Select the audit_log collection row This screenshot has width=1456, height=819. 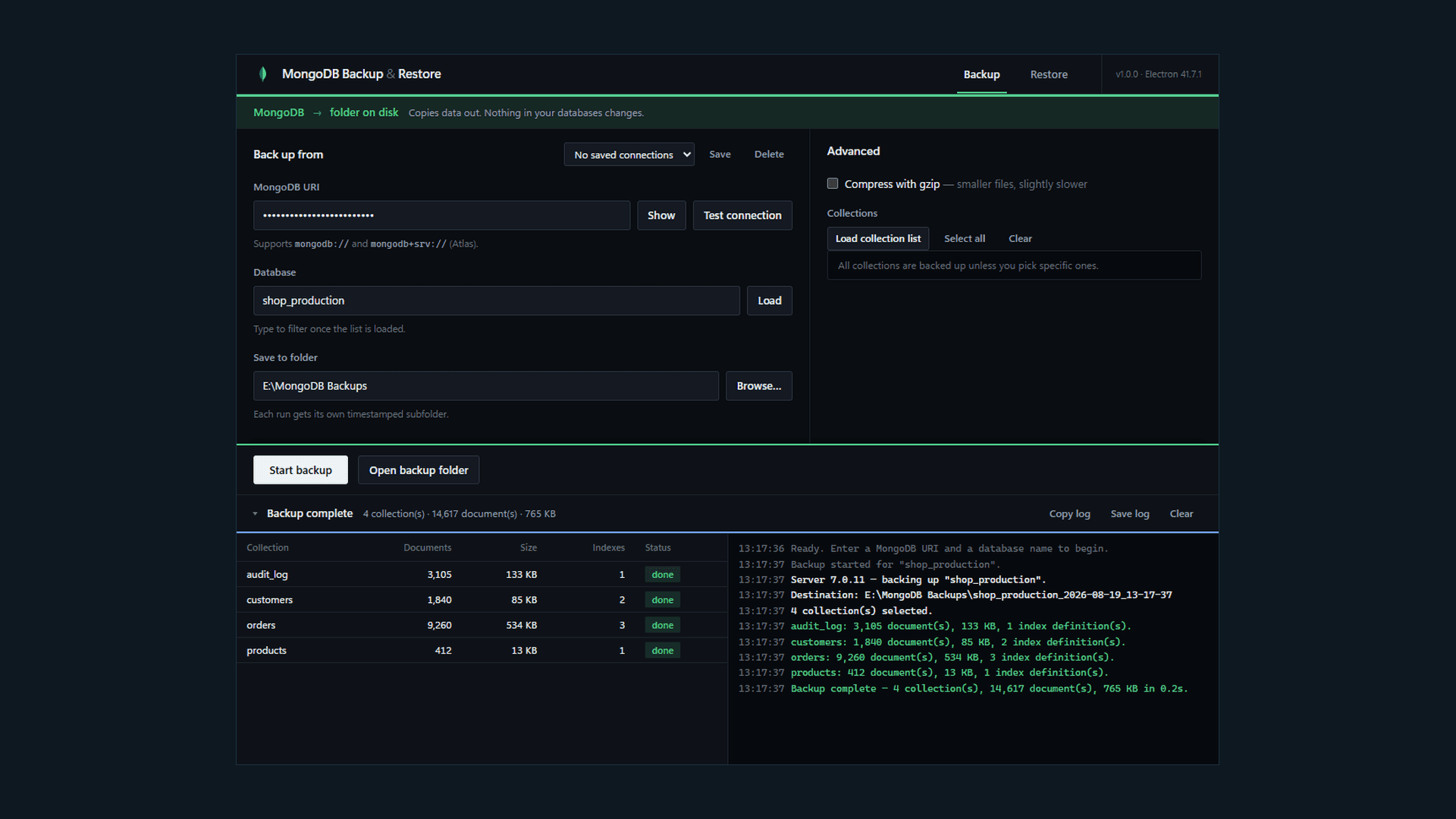click(x=482, y=574)
